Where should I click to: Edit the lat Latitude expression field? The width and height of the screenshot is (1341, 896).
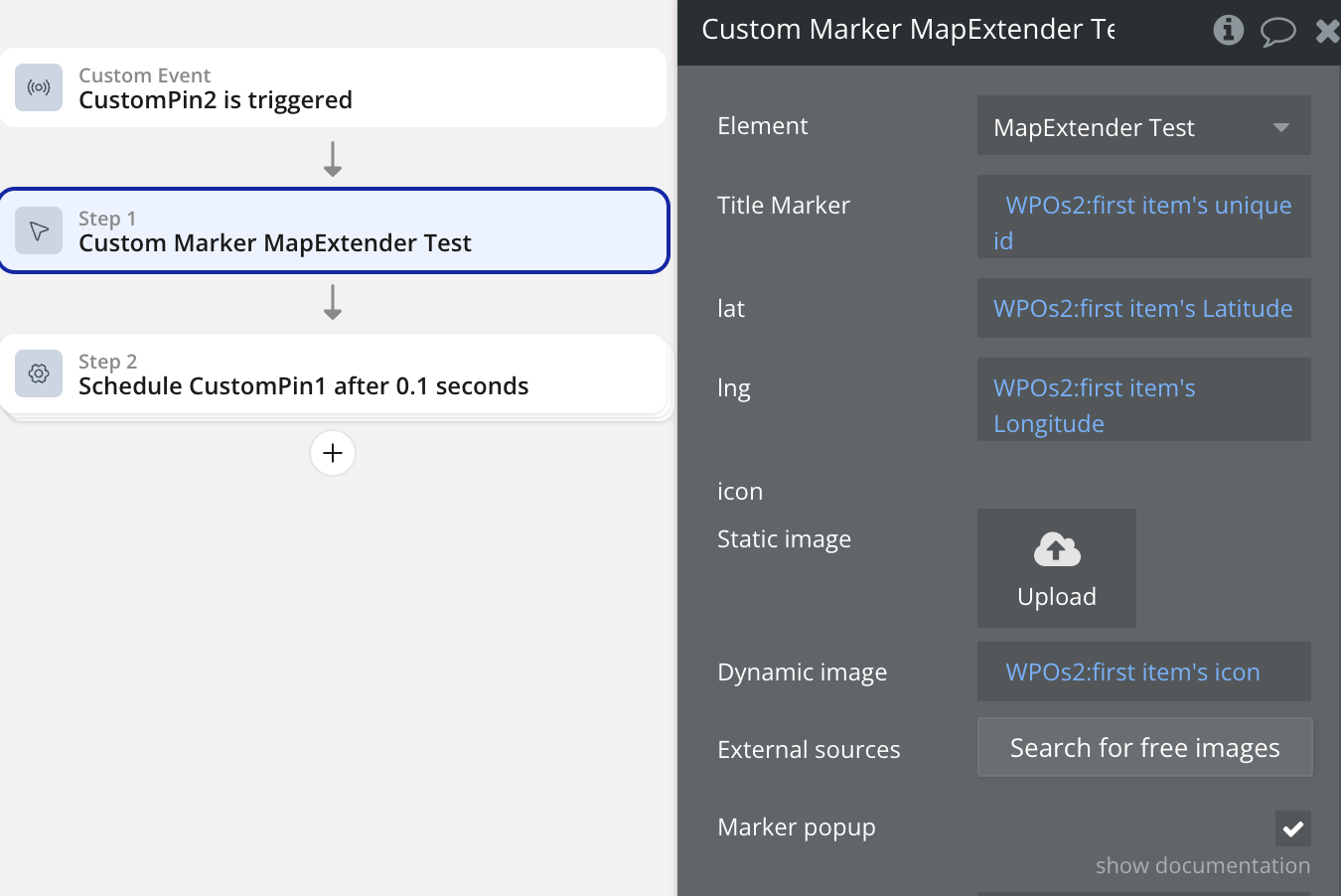1143,308
